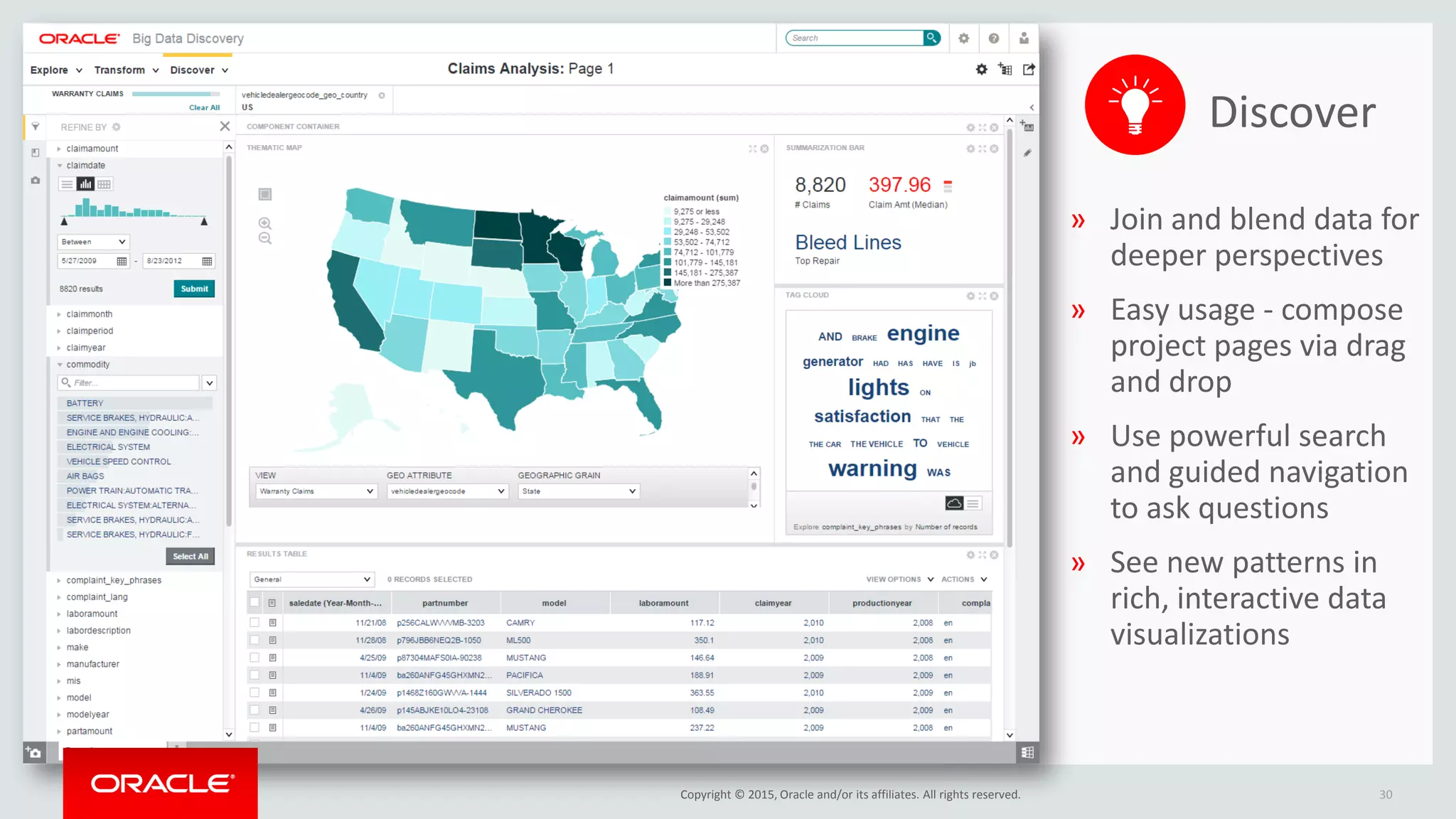The height and width of the screenshot is (819, 1456).
Task: Click Select All commodity values
Action: pyautogui.click(x=191, y=556)
